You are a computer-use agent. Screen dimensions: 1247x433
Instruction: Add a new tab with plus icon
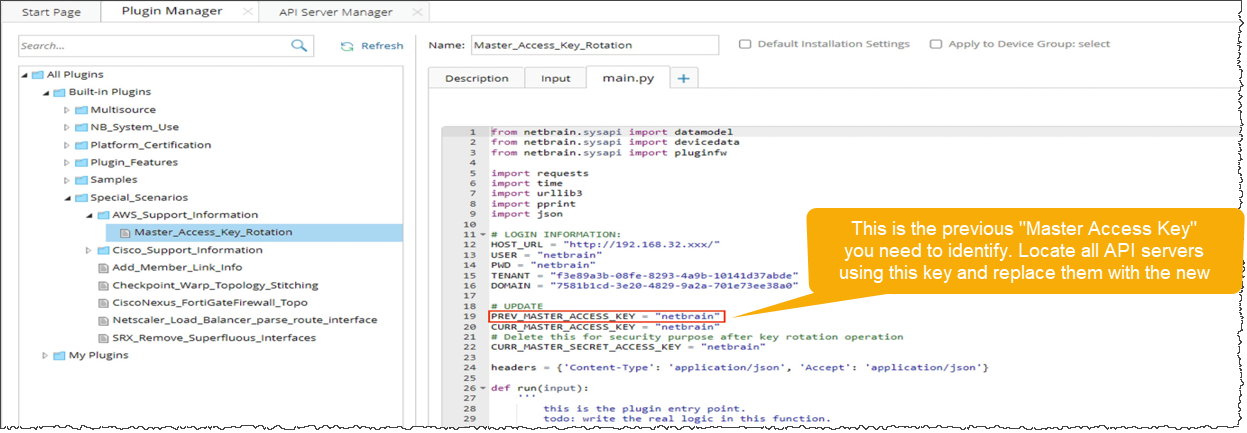click(684, 78)
